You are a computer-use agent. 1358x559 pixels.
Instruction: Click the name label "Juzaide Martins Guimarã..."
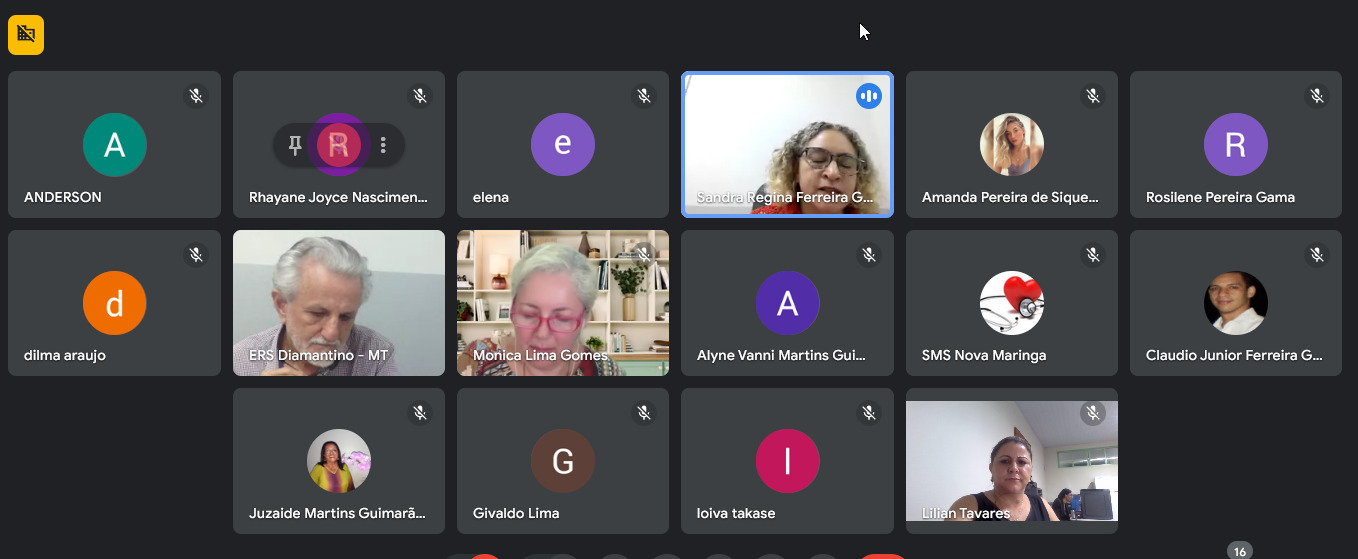337,513
